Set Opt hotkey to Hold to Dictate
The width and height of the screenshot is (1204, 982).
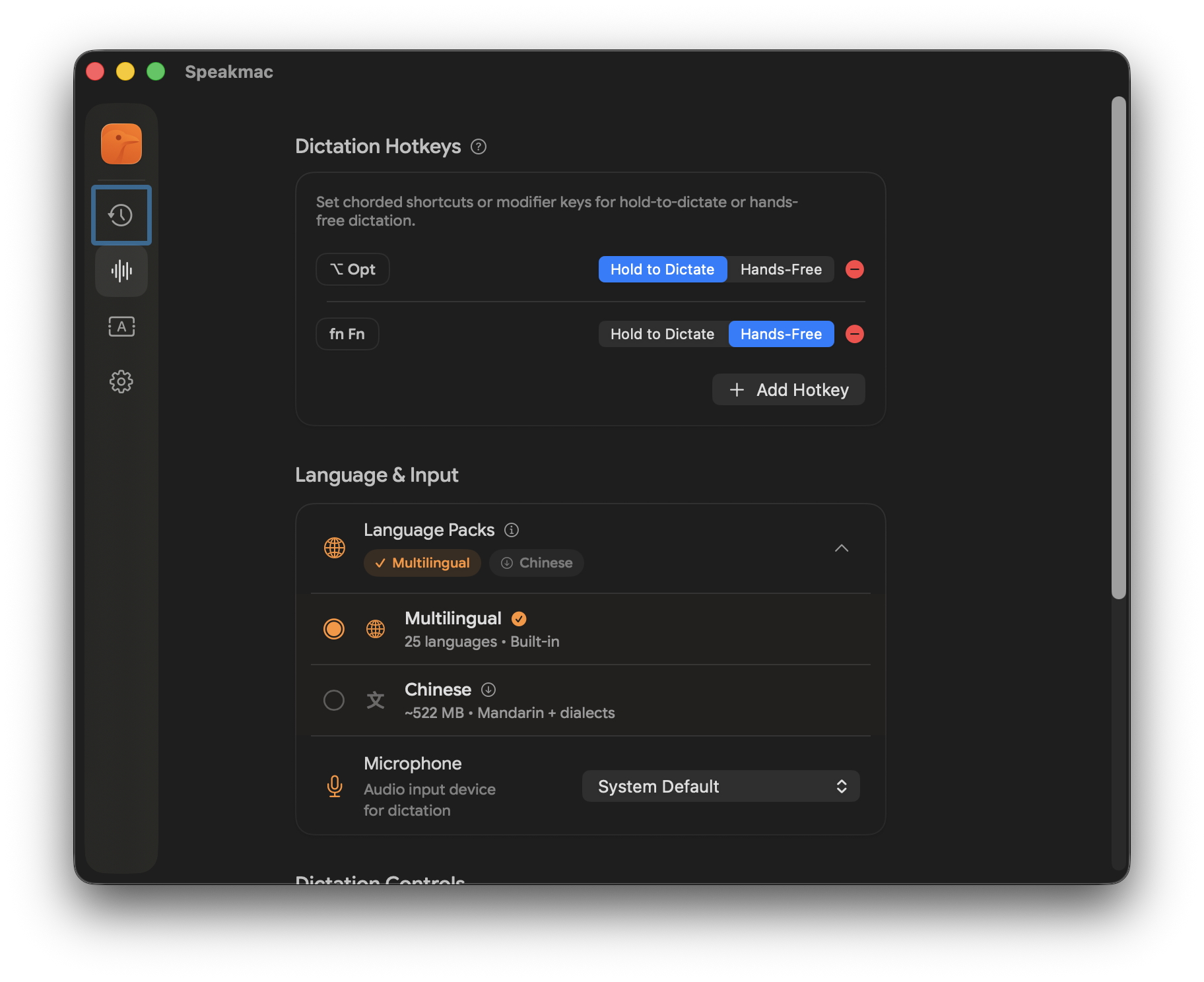tap(663, 269)
